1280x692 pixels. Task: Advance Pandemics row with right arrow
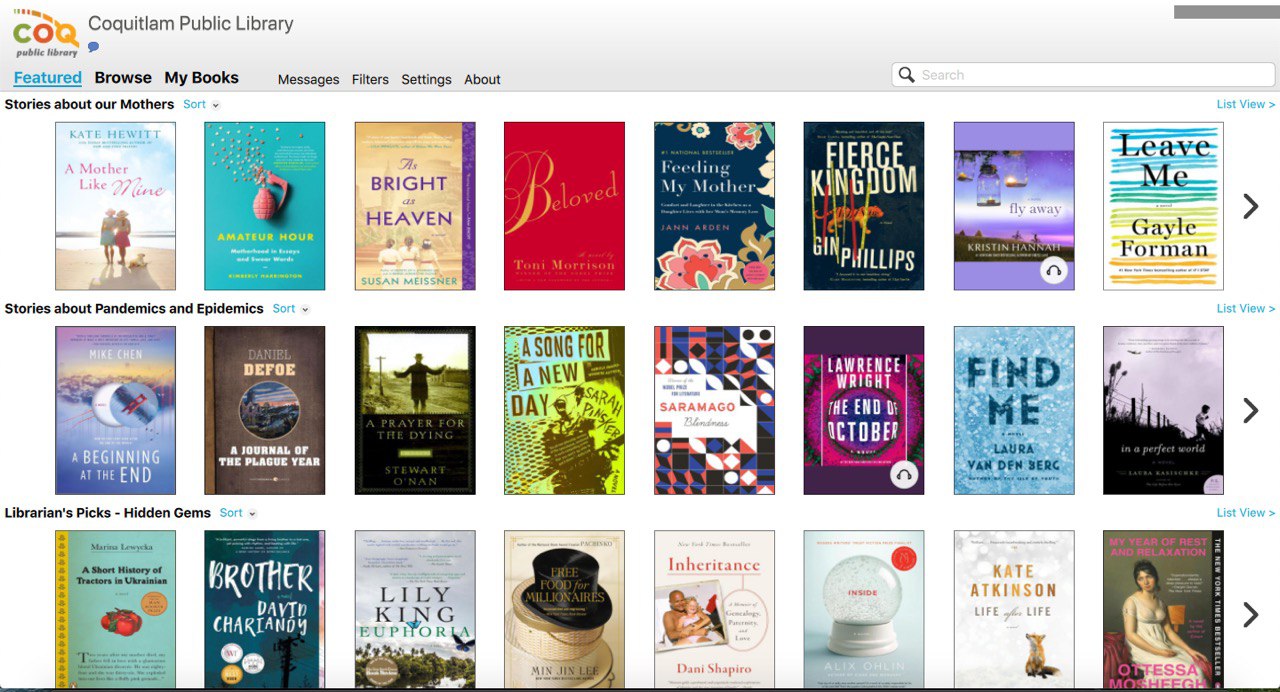(1250, 410)
